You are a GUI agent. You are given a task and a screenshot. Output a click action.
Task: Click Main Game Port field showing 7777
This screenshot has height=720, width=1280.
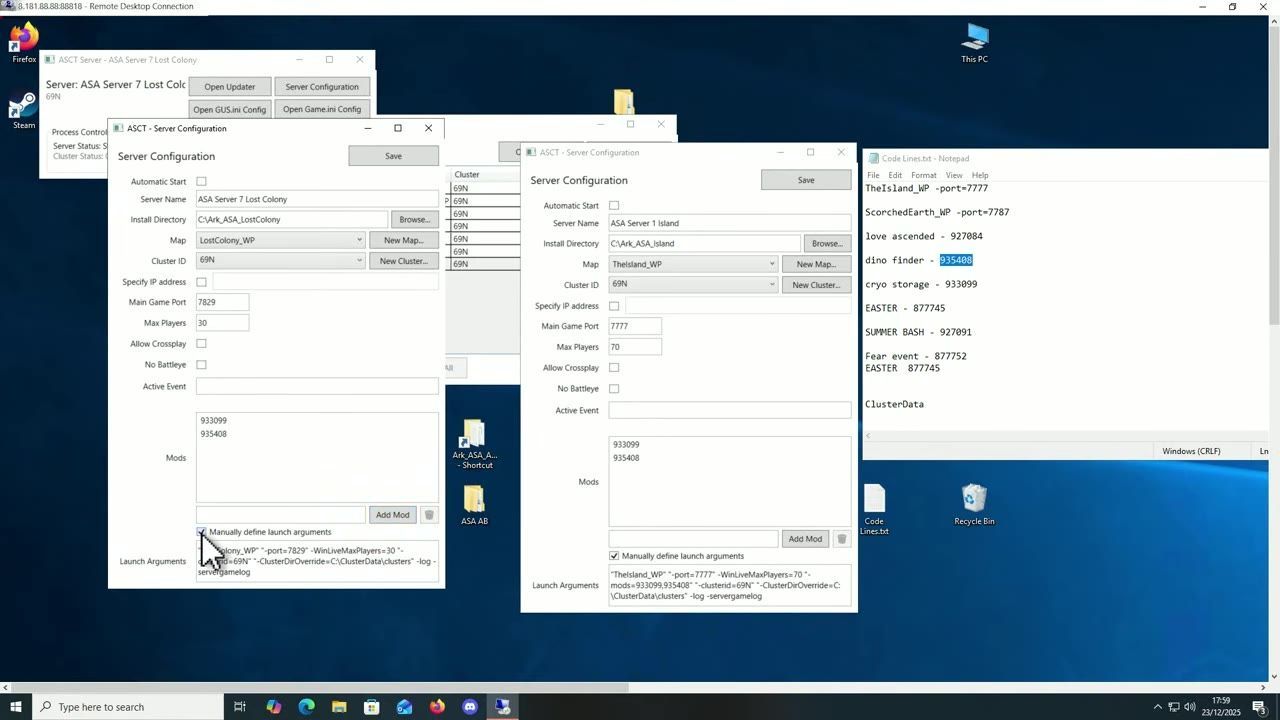pyautogui.click(x=635, y=326)
